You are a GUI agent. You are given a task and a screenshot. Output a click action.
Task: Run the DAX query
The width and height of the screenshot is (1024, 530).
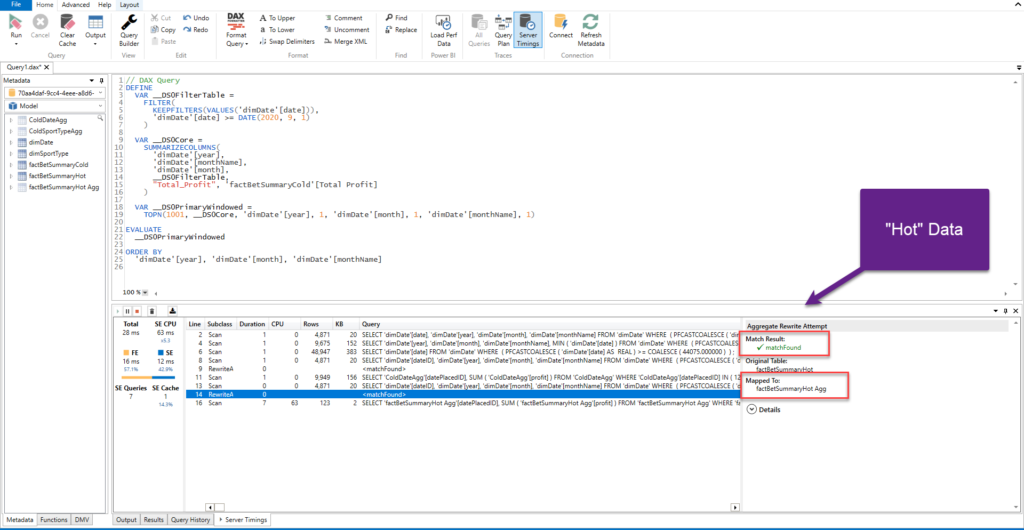pyautogui.click(x=16, y=29)
